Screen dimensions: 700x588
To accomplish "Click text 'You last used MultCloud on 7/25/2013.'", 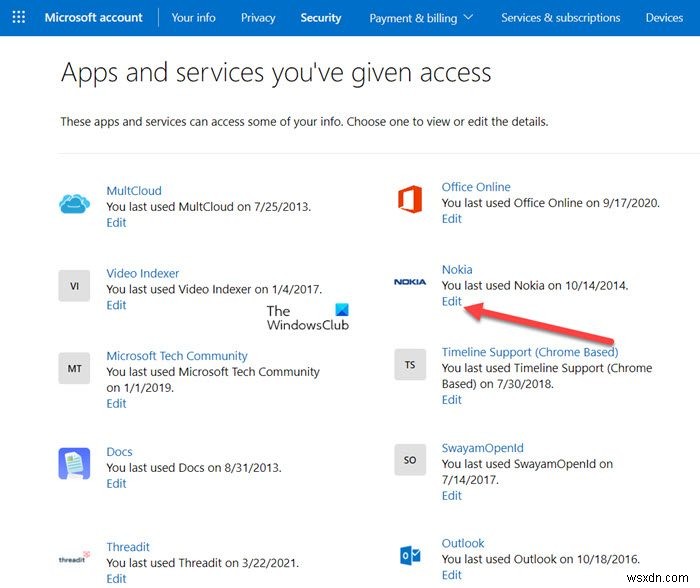I will point(208,207).
